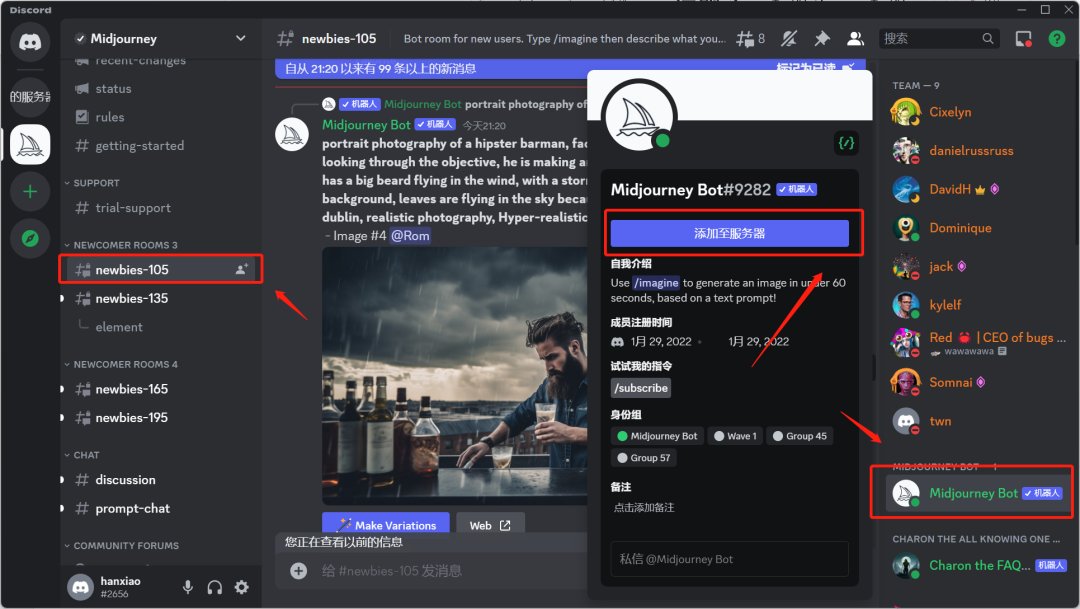The image size is (1080, 609).
Task: Open the threads icon showing 8
Action: [x=750, y=39]
